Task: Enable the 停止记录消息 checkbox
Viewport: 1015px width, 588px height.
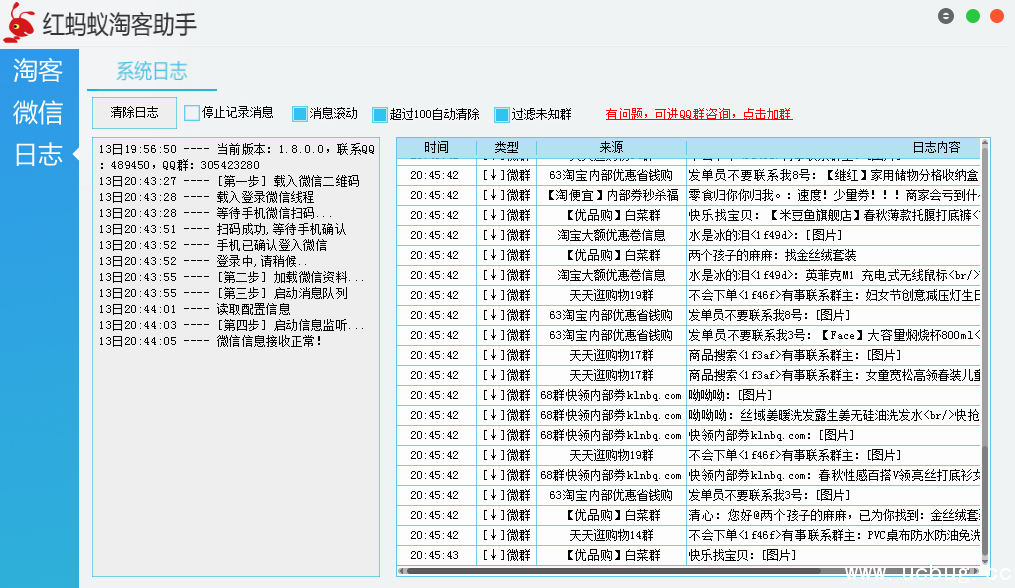Action: tap(192, 113)
